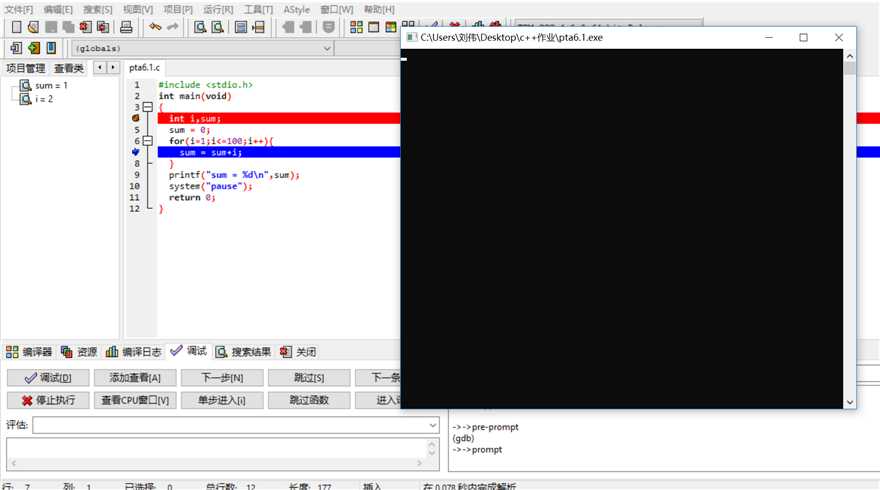Click the '(gdb)' text in debug output

pyautogui.click(x=463, y=438)
